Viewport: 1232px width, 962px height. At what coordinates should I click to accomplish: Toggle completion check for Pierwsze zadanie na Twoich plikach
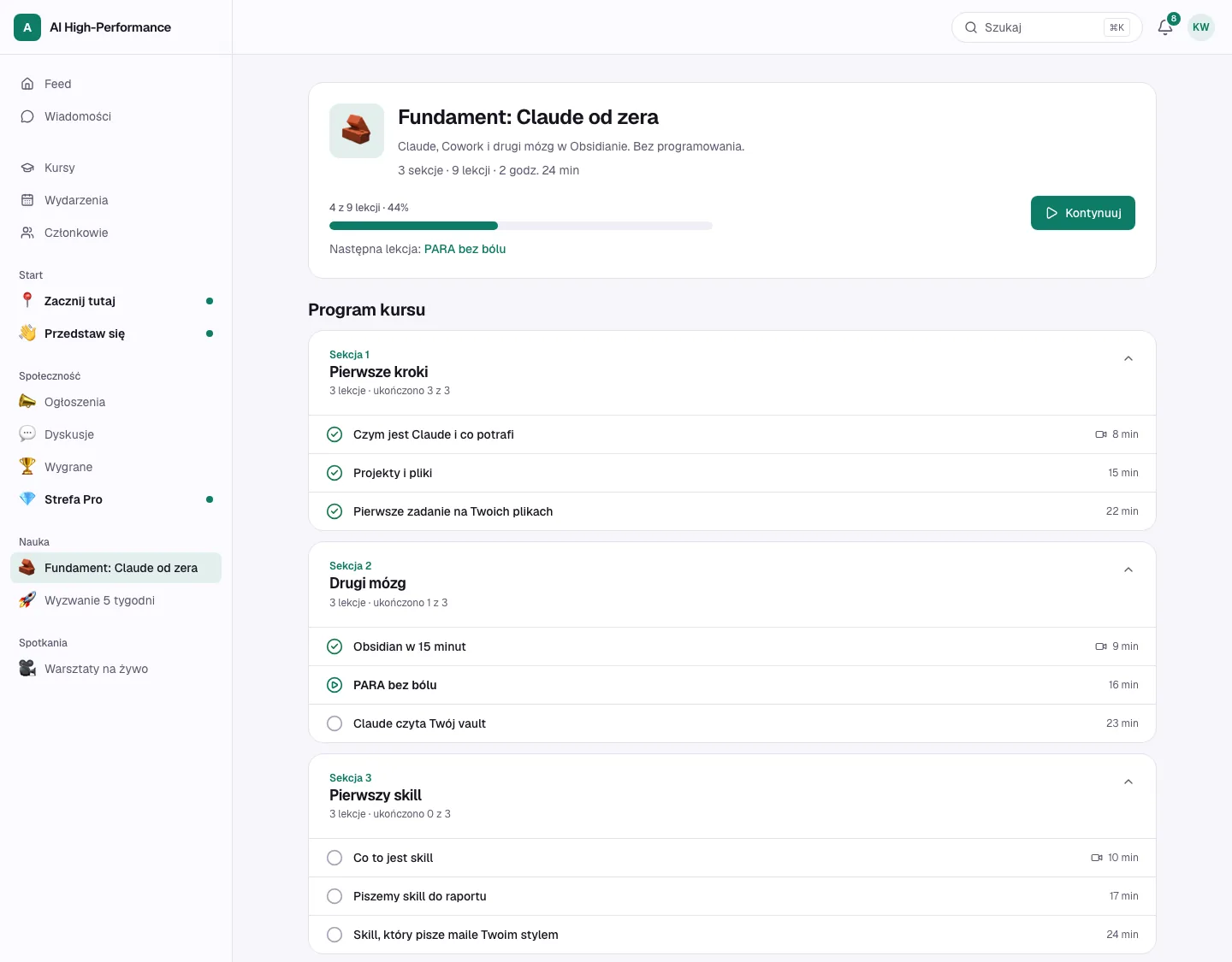335,511
